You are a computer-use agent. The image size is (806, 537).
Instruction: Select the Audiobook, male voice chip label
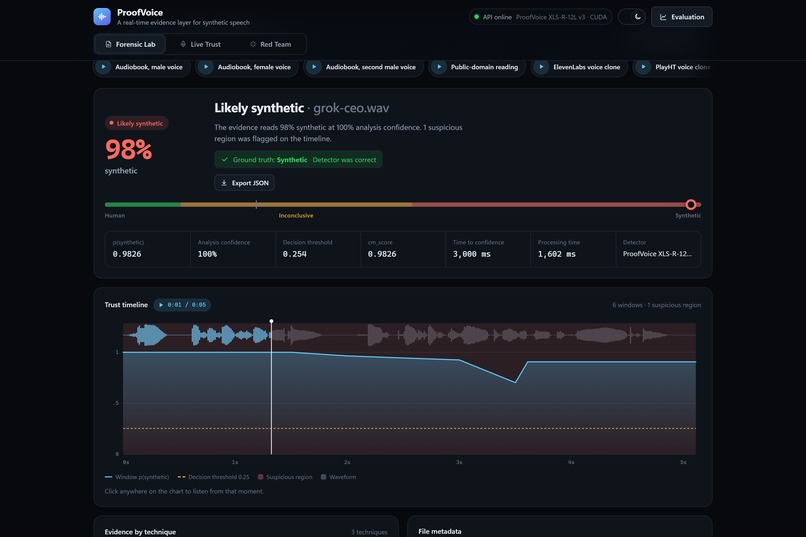pyautogui.click(x=149, y=67)
